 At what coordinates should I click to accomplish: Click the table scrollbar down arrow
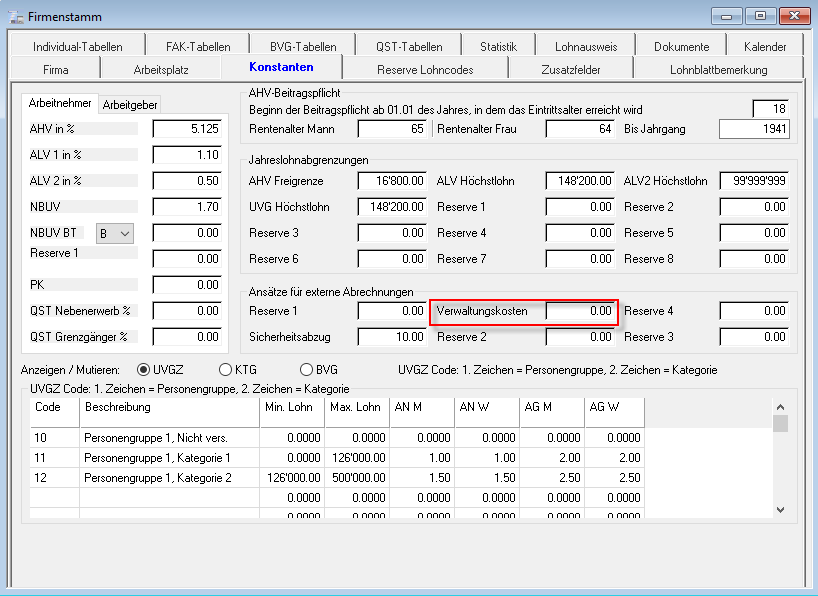pyautogui.click(x=780, y=510)
